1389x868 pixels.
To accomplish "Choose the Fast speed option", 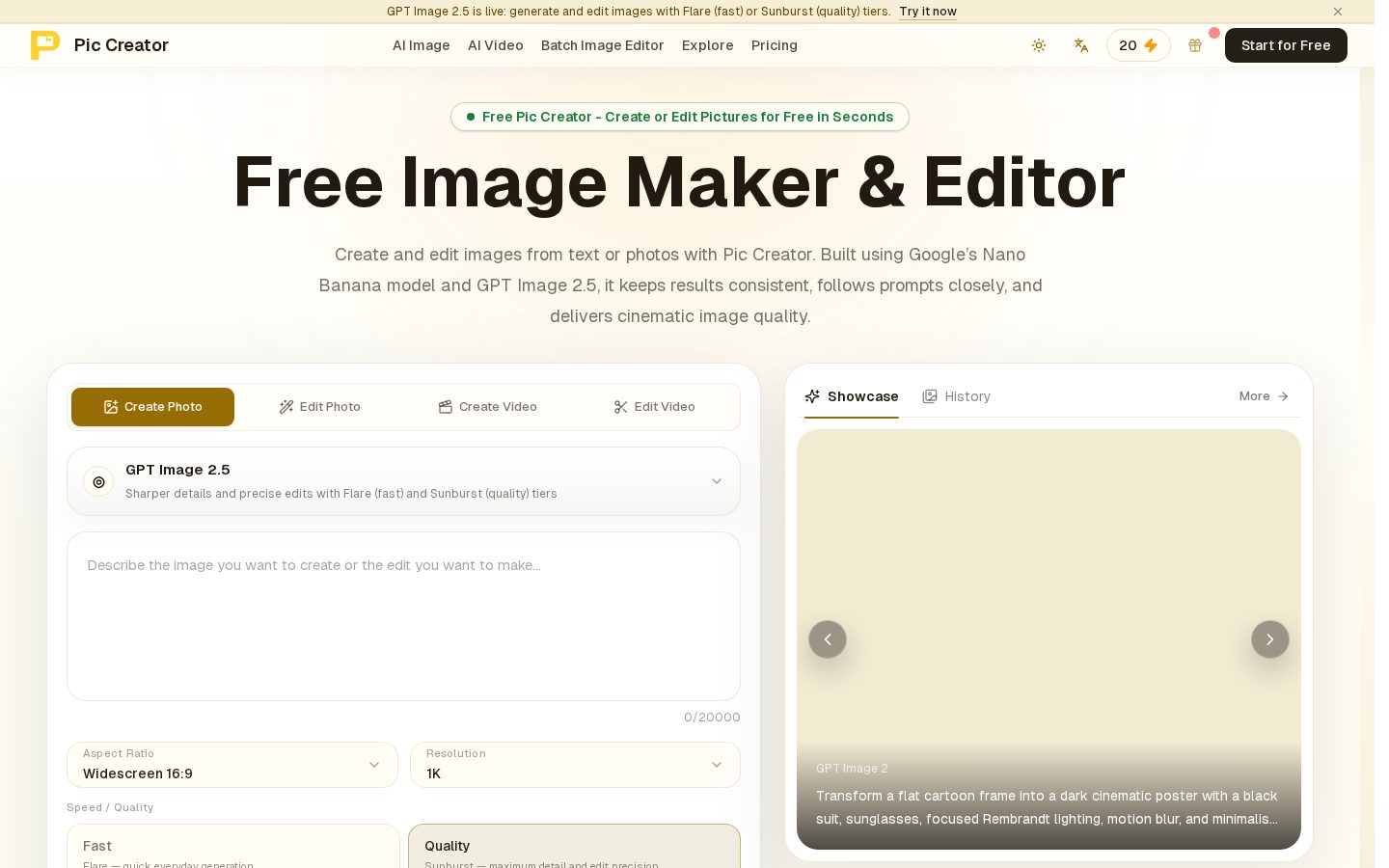I will [233, 847].
